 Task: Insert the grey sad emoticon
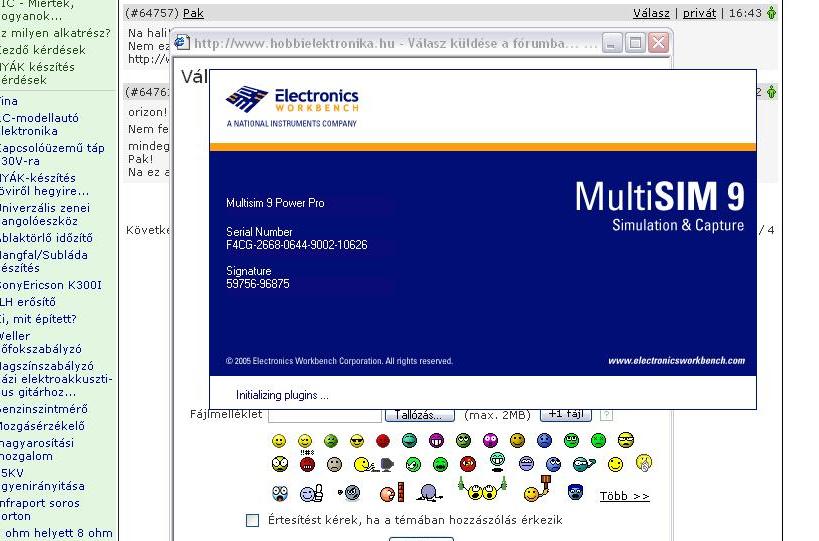pos(334,464)
